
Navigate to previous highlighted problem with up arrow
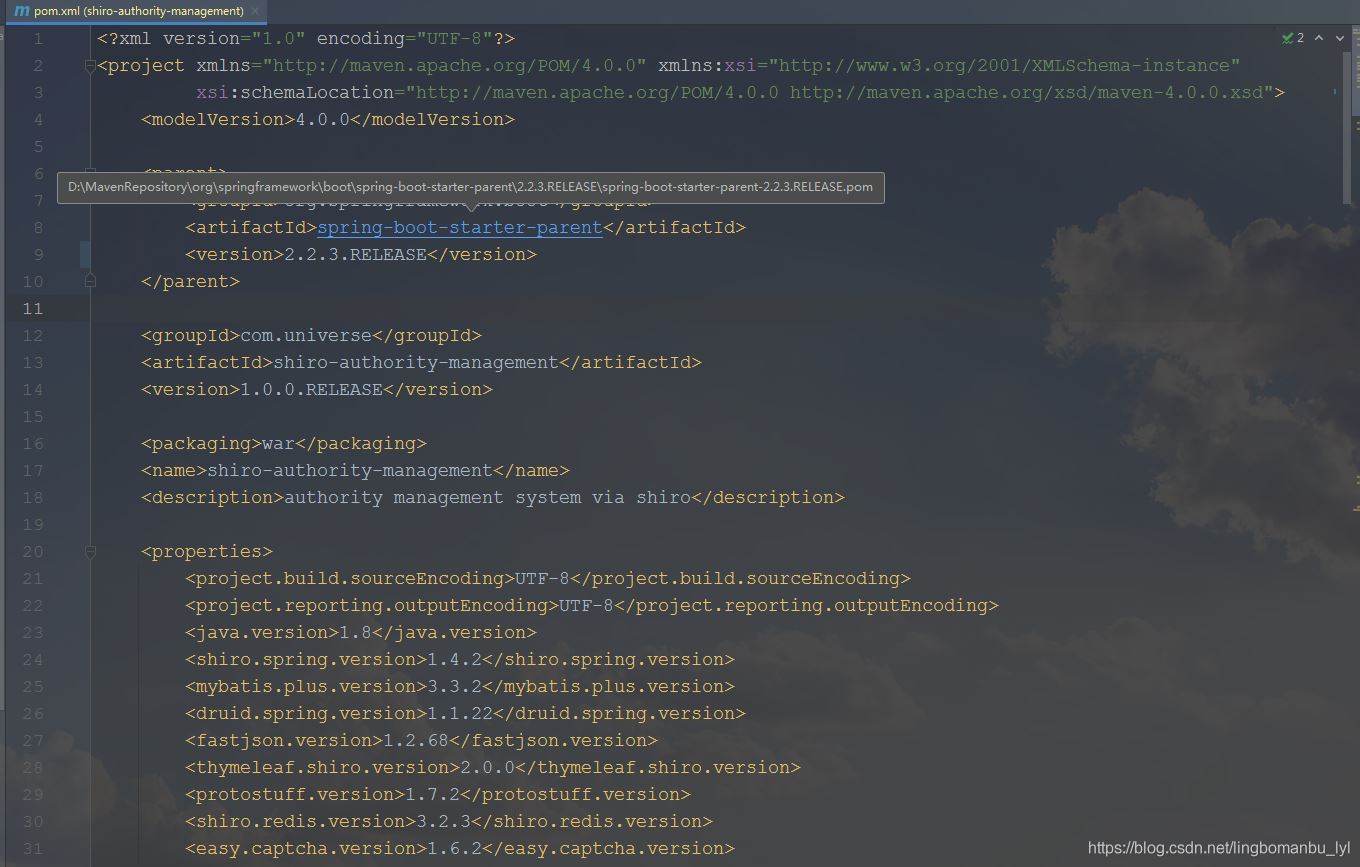(x=1317, y=37)
